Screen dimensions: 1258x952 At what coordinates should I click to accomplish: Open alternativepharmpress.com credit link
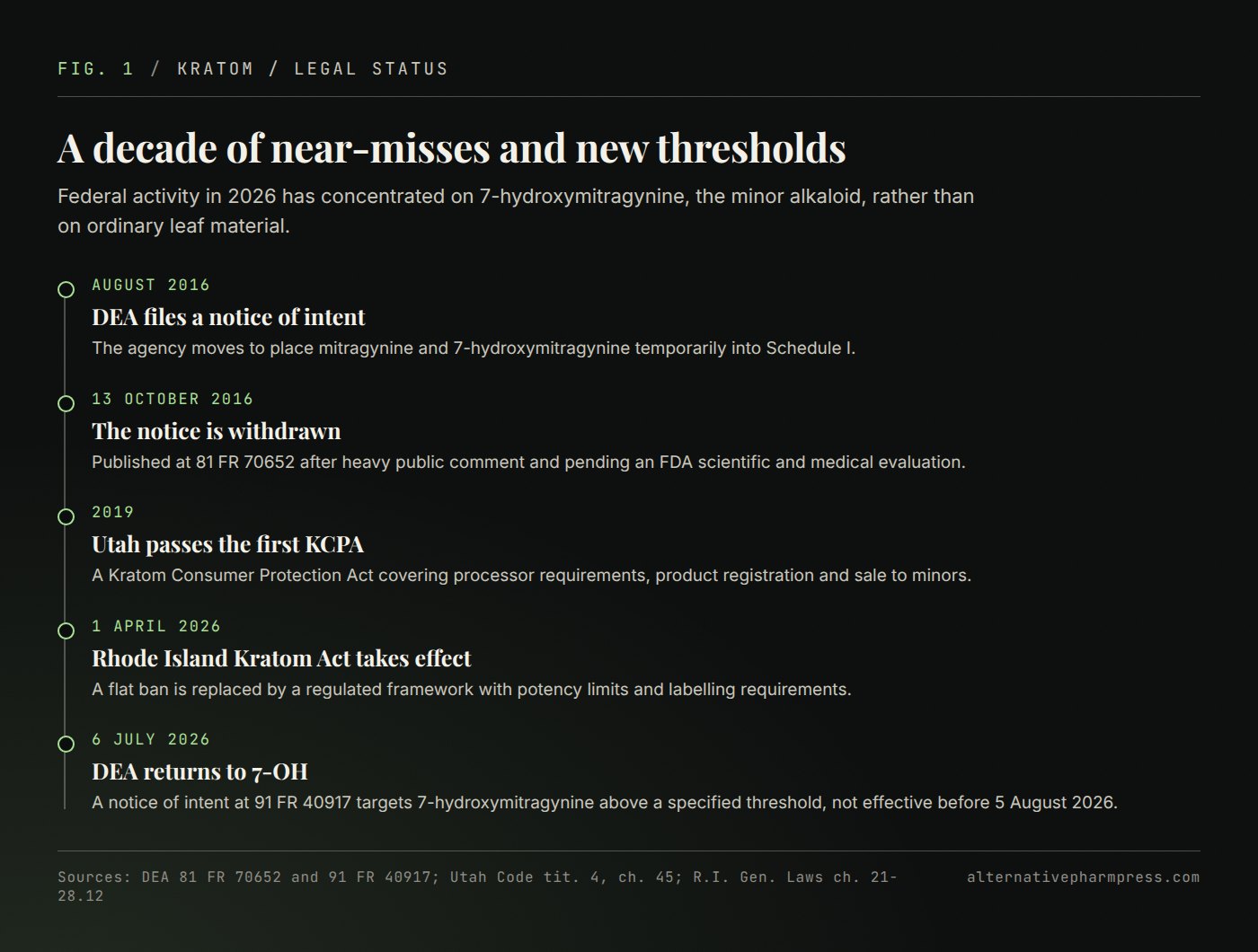pos(1083,877)
